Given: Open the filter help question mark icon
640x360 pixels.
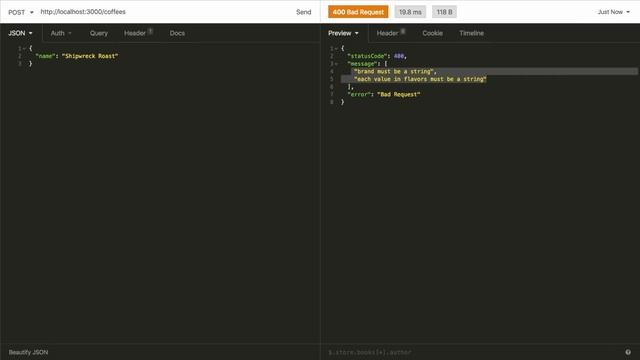Looking at the screenshot, I should (x=628, y=352).
